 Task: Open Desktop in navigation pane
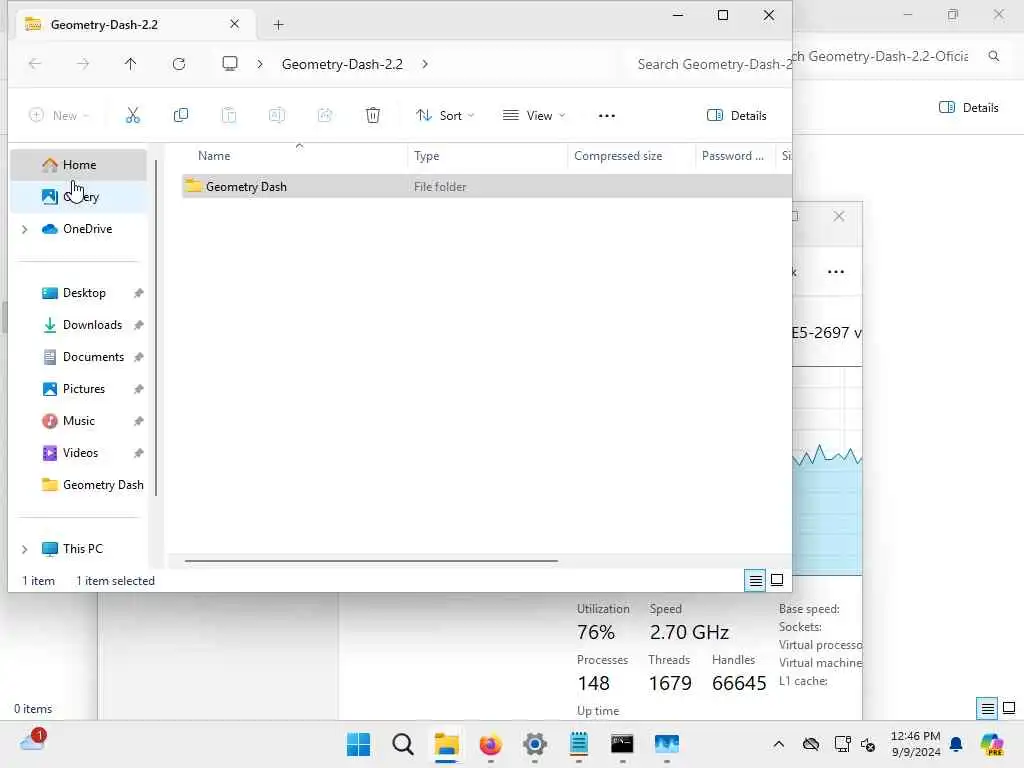coord(84,293)
